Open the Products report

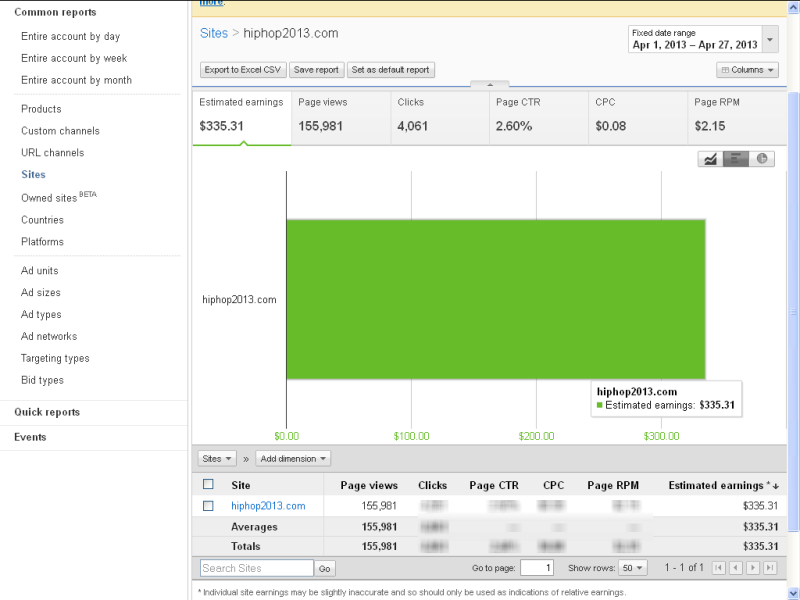pos(41,109)
